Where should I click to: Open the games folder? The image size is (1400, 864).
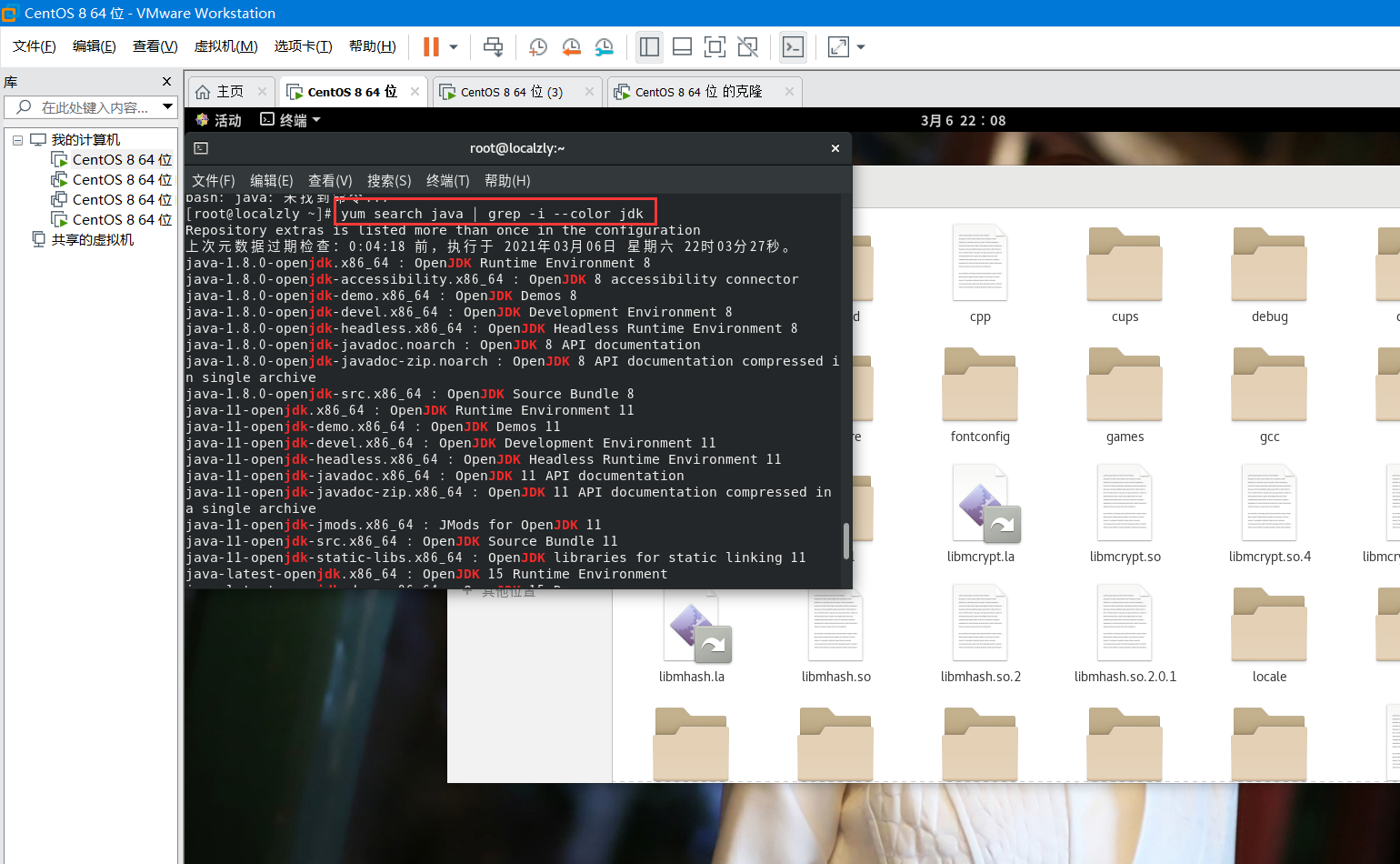1125,395
